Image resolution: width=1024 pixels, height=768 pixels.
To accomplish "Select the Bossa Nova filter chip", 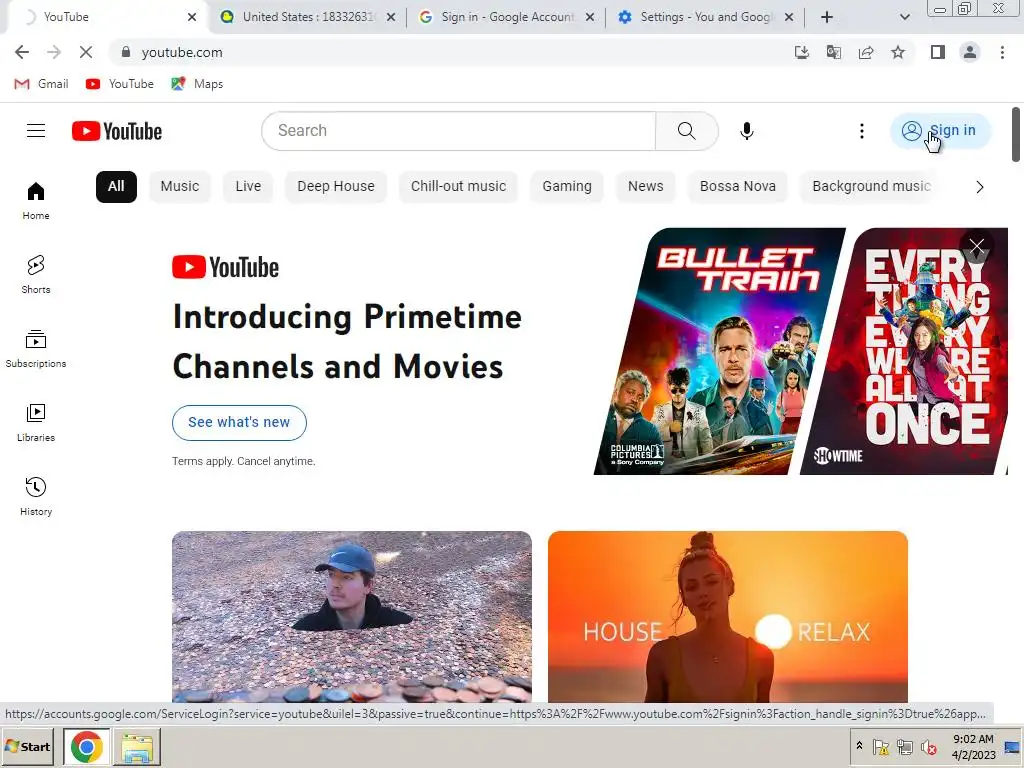I will pos(737,187).
